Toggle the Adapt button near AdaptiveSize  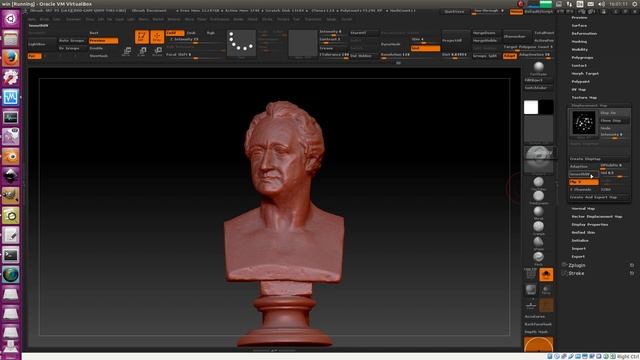[x=509, y=56]
